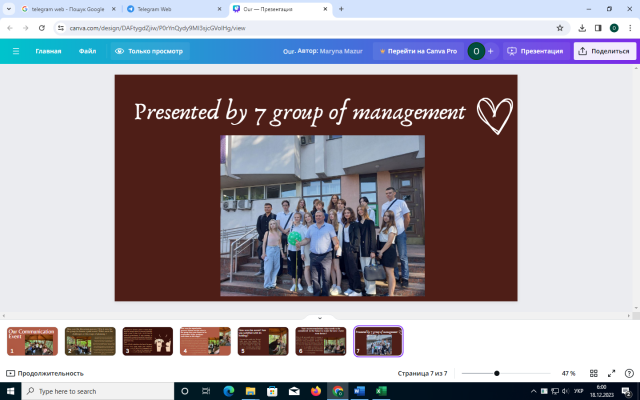640x400 pixels.
Task: Select slide thumbnail 3
Action: [x=148, y=341]
